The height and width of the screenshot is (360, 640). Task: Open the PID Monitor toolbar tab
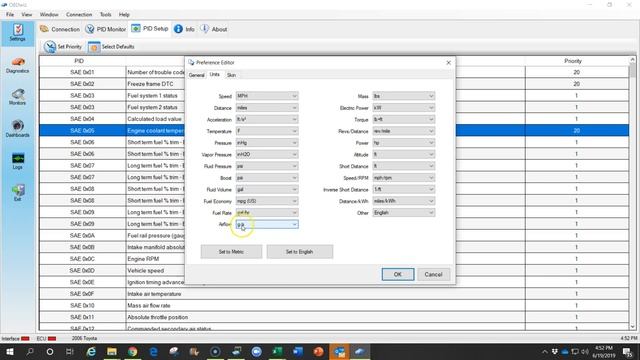coord(106,29)
